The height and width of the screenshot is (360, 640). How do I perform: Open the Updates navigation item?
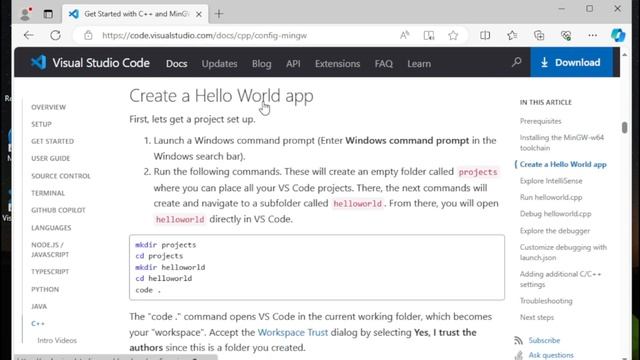tap(219, 64)
